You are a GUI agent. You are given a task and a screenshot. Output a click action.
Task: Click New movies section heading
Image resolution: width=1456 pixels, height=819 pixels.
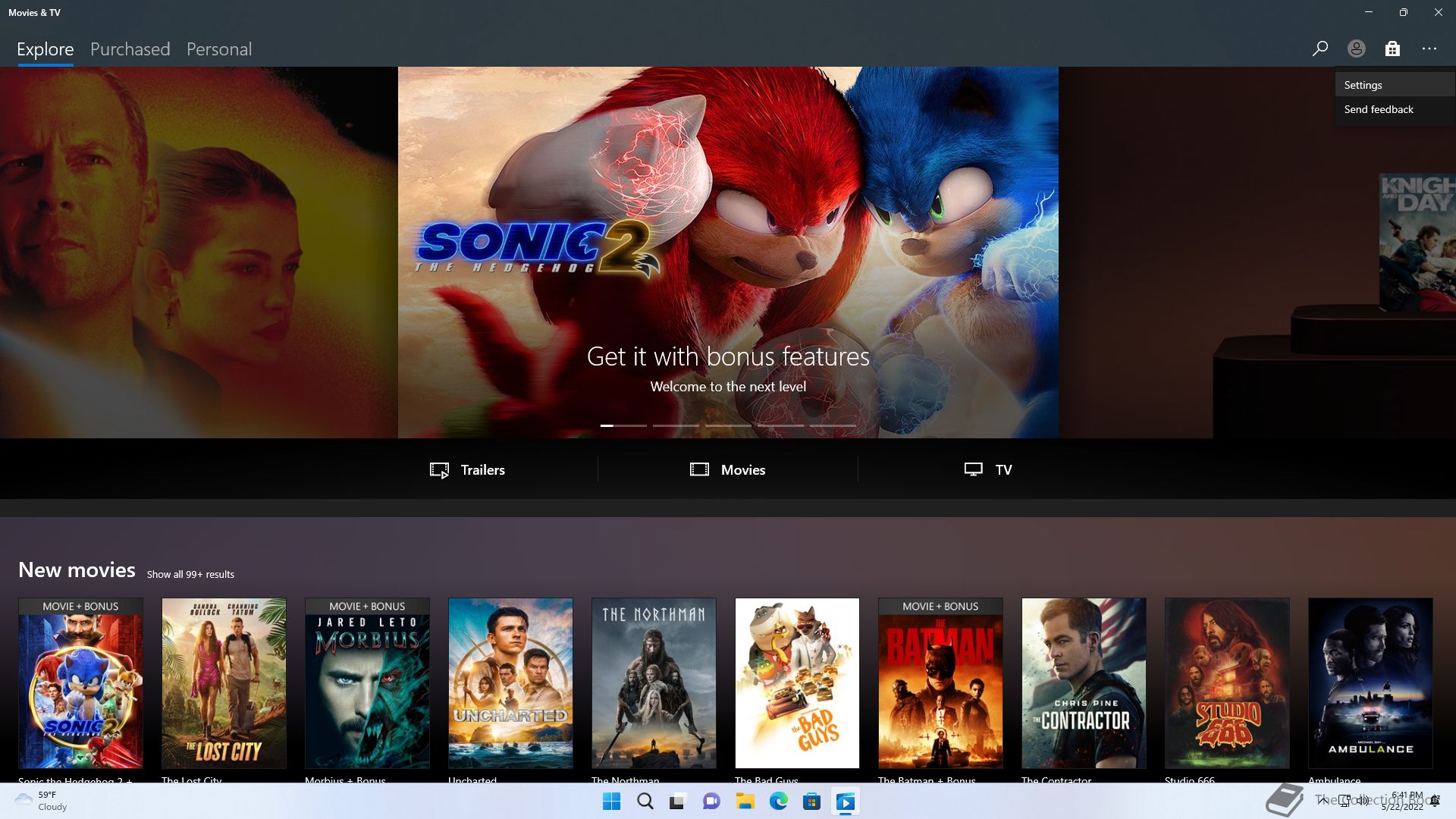(77, 570)
